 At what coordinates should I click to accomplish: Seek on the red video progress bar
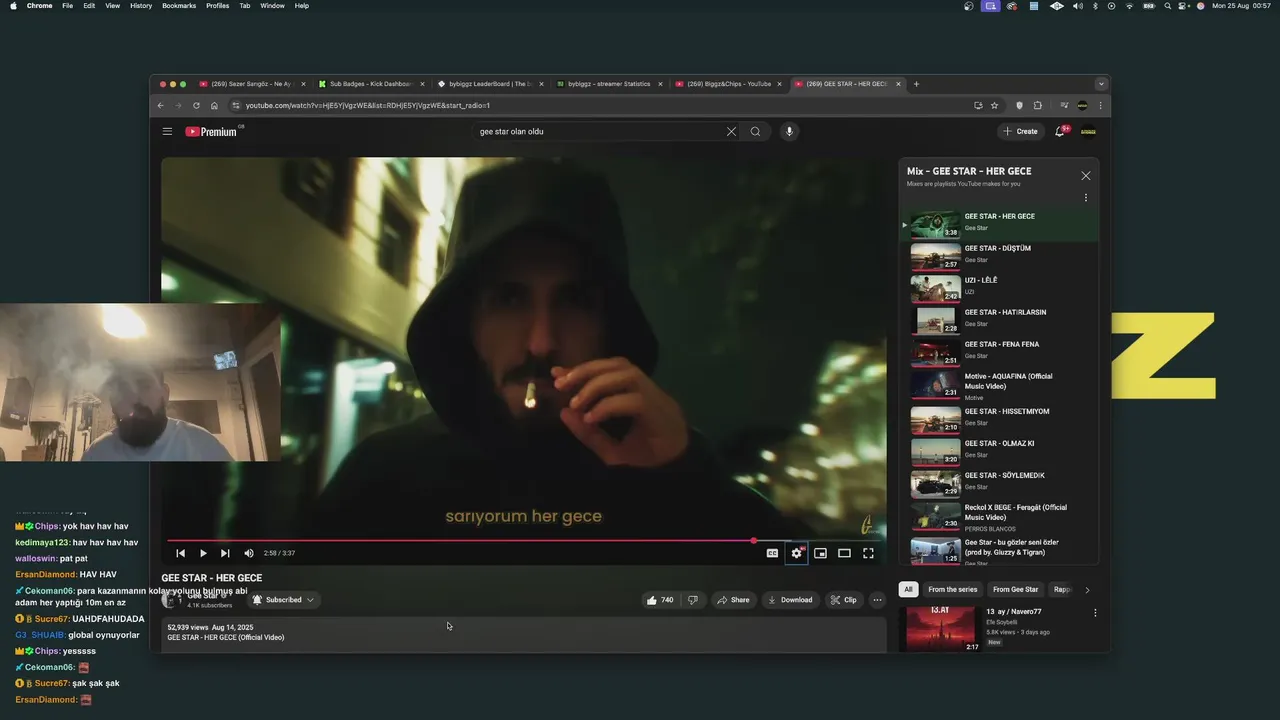click(x=523, y=540)
